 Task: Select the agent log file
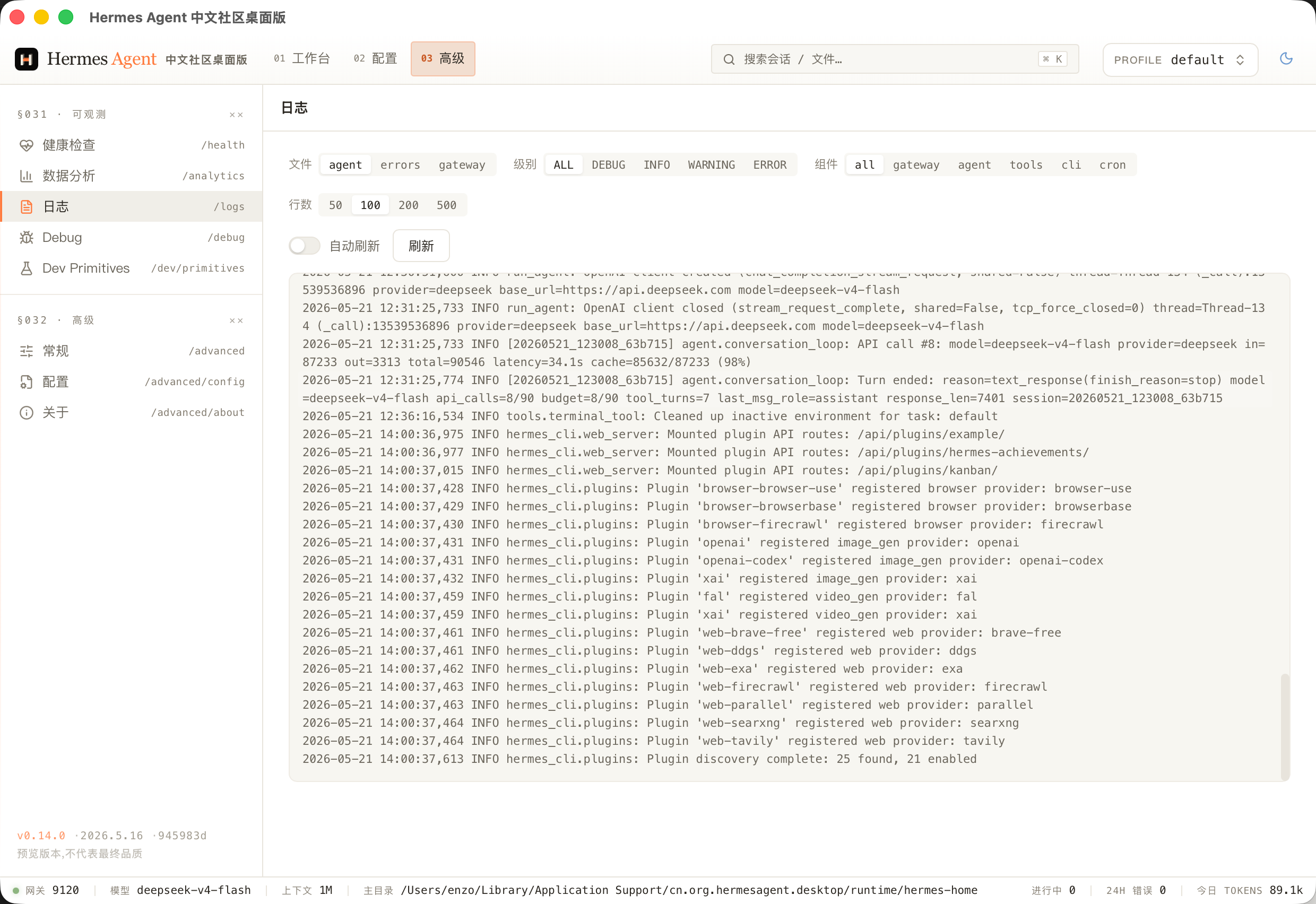(x=345, y=165)
